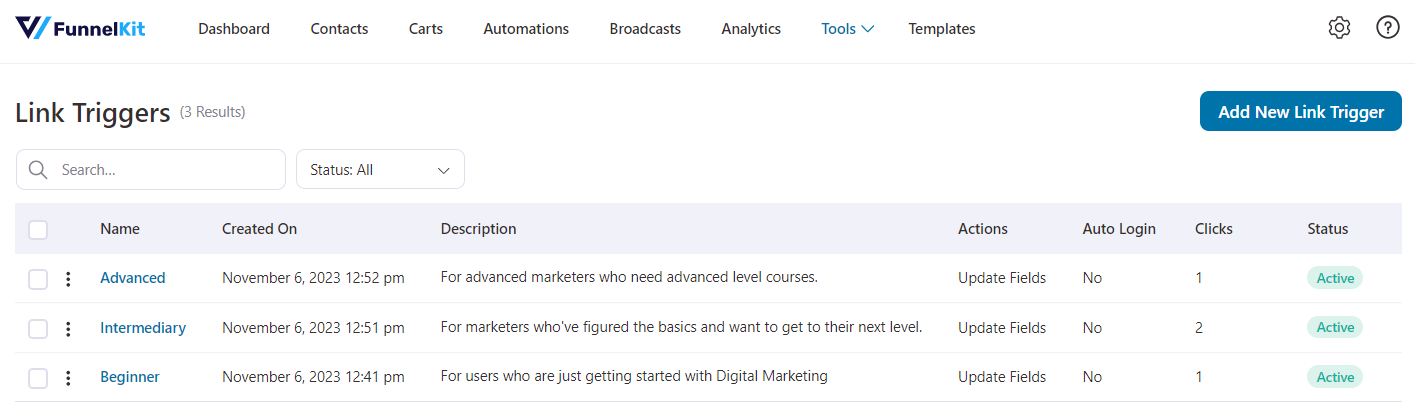Viewport: 1415px width, 412px height.
Task: Expand the Status: All filter dropdown
Action: click(x=380, y=170)
